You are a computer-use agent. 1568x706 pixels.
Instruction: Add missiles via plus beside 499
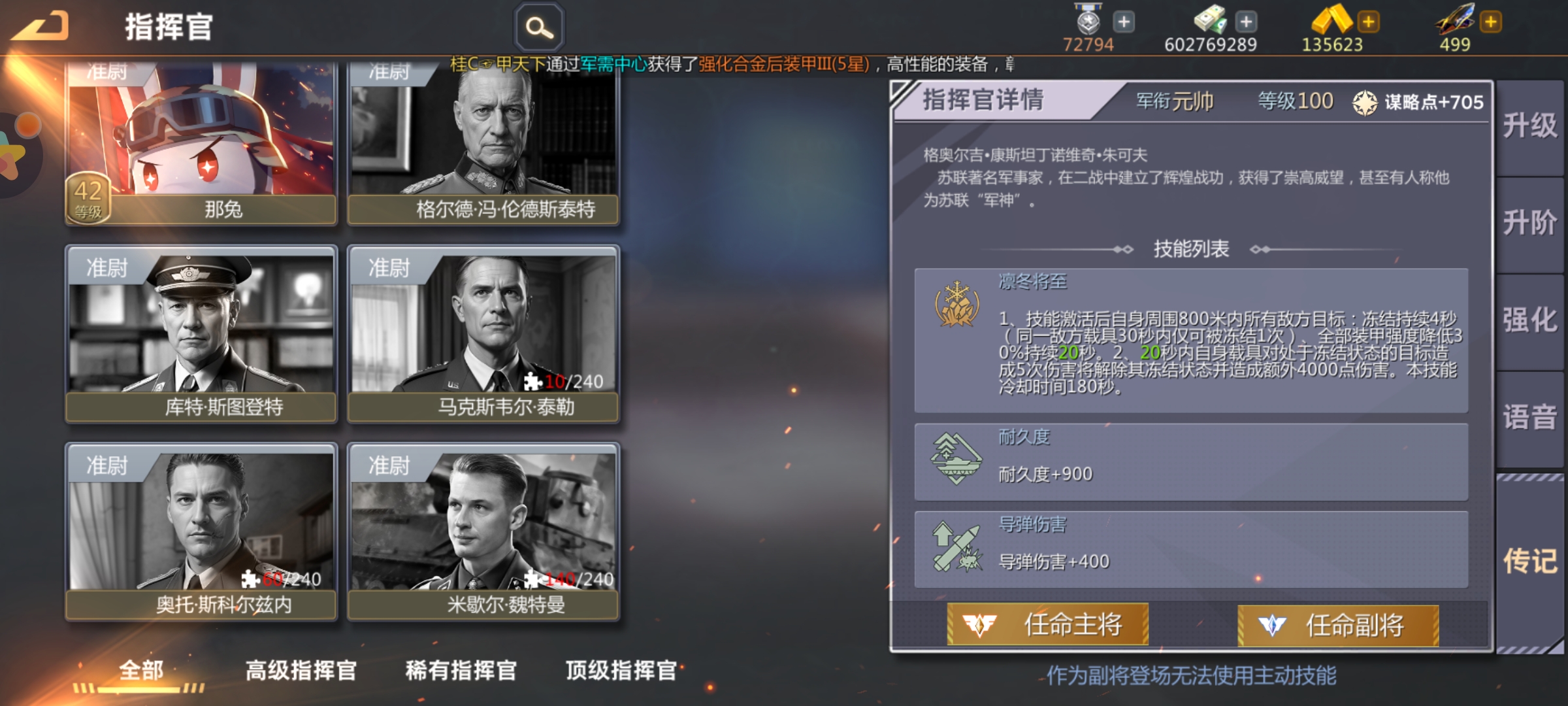pyautogui.click(x=1490, y=22)
